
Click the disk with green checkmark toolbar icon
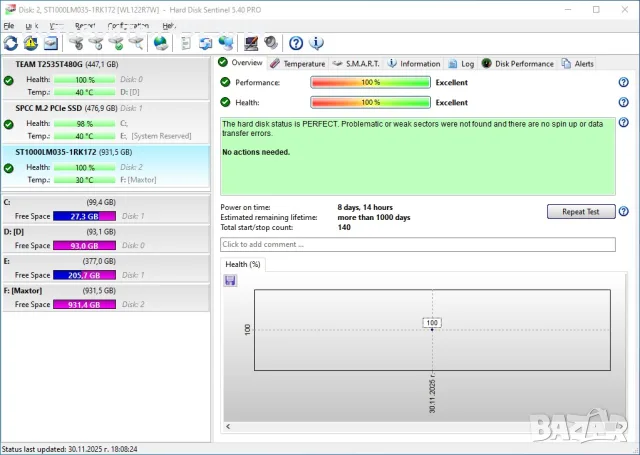coord(116,43)
